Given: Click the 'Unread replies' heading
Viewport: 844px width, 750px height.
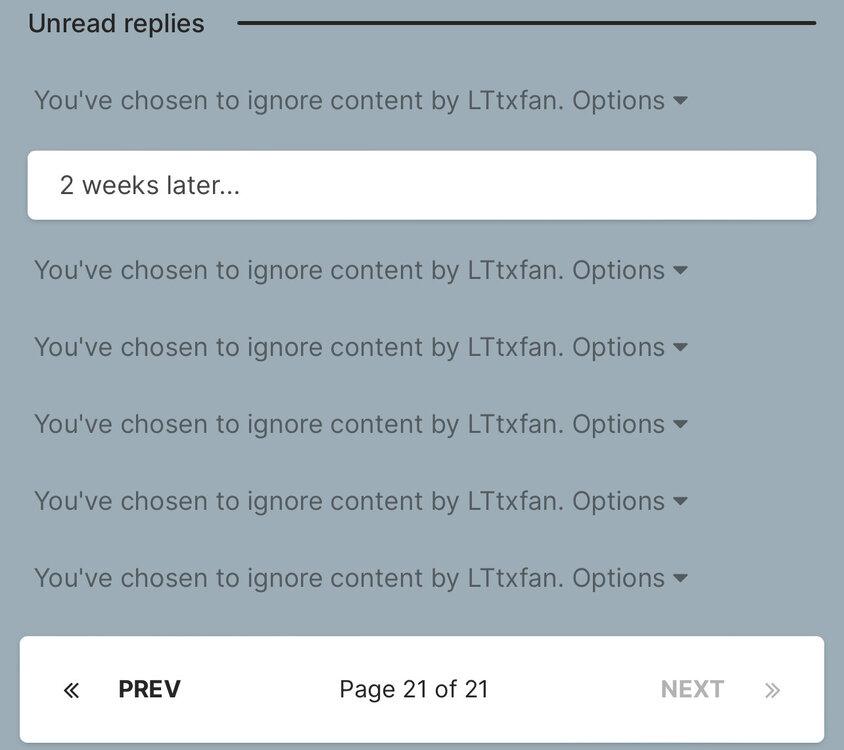Looking at the screenshot, I should (x=116, y=23).
